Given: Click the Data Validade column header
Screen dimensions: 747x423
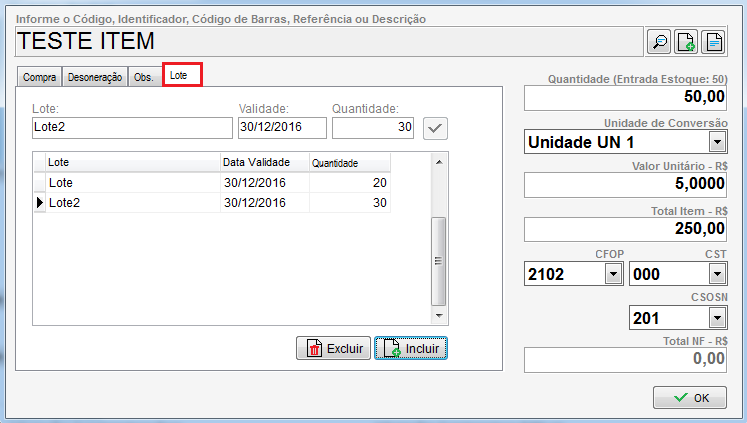Looking at the screenshot, I should [264, 163].
